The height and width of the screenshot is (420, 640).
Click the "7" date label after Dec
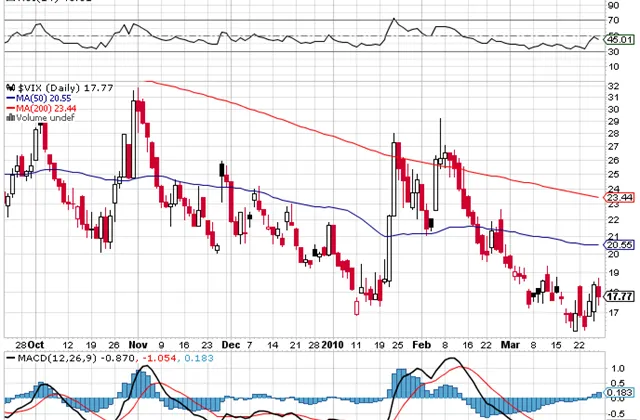pos(249,345)
